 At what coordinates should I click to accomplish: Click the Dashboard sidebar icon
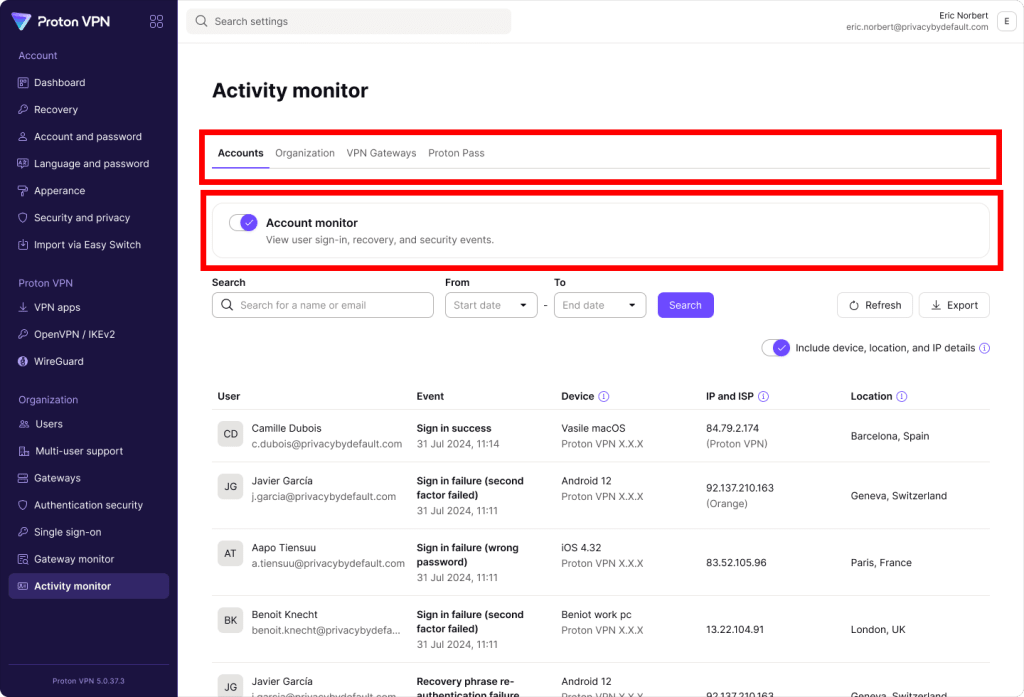tap(23, 83)
